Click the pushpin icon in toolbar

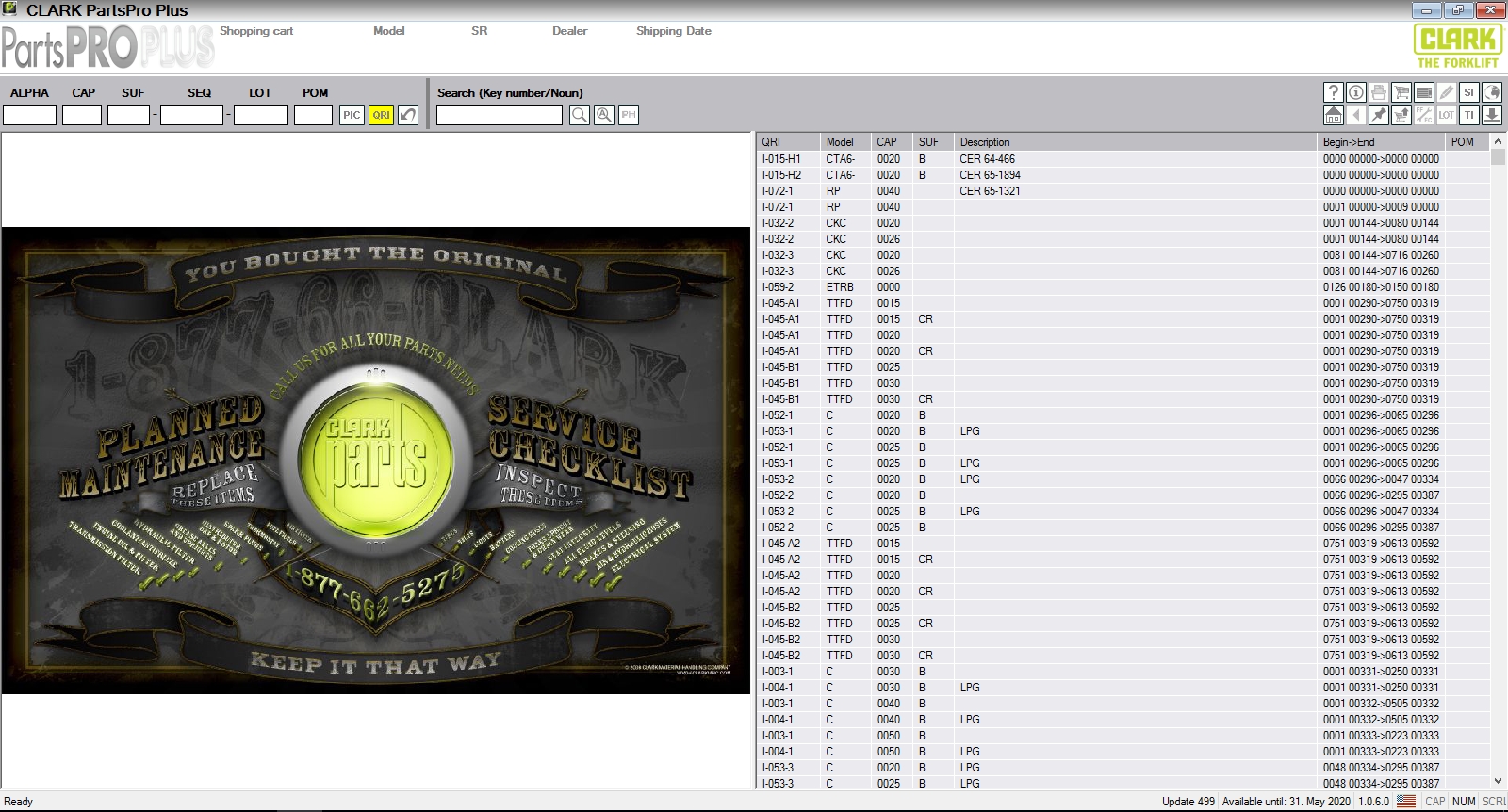(1378, 115)
